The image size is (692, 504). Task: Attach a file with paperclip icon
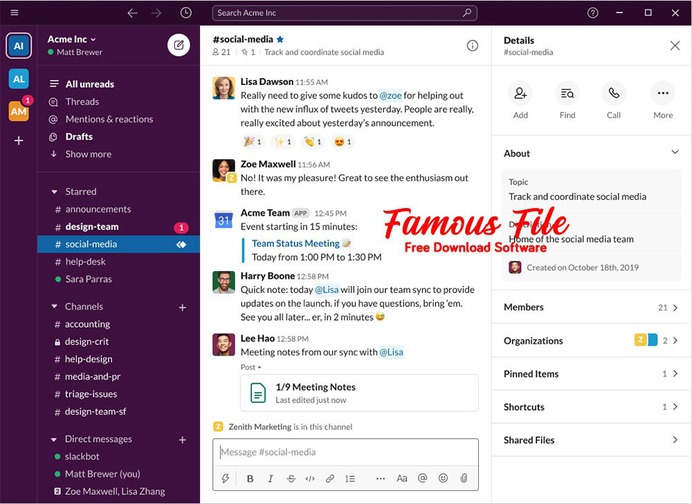463,478
